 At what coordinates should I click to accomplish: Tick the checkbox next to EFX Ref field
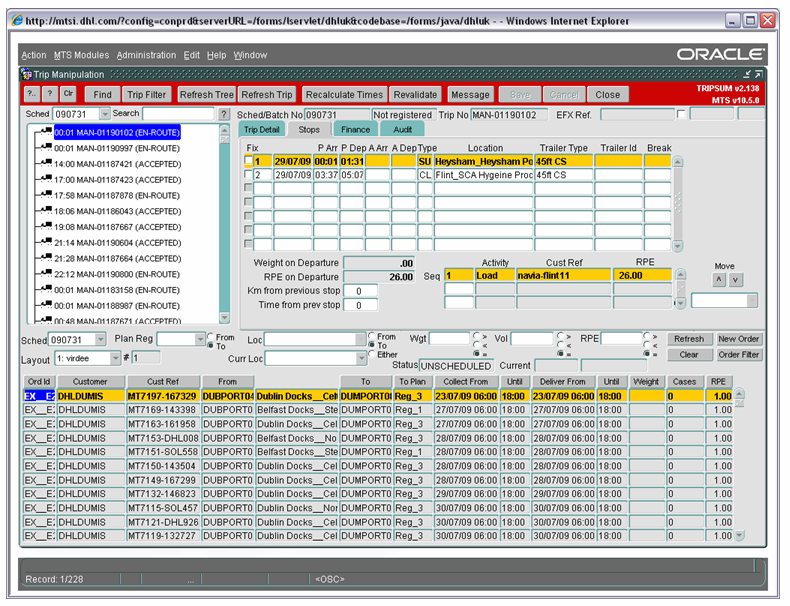tap(681, 114)
